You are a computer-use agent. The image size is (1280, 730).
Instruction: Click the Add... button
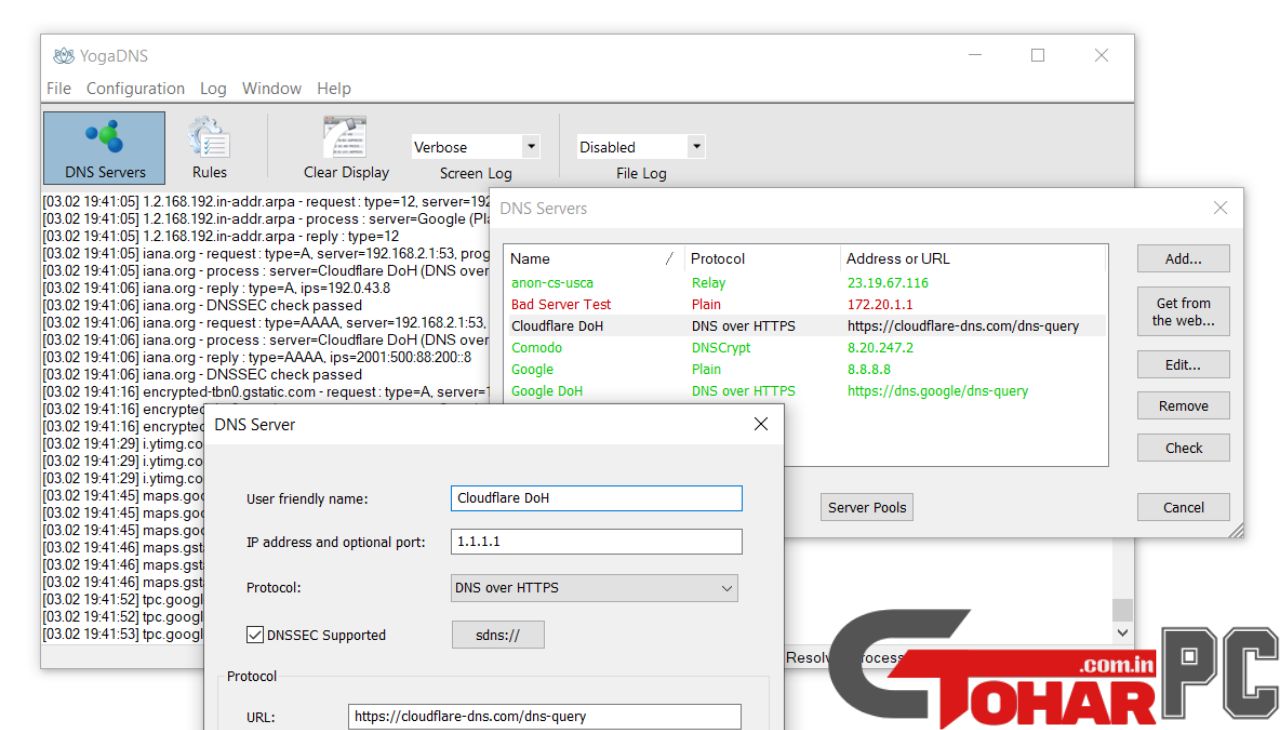pyautogui.click(x=1183, y=259)
